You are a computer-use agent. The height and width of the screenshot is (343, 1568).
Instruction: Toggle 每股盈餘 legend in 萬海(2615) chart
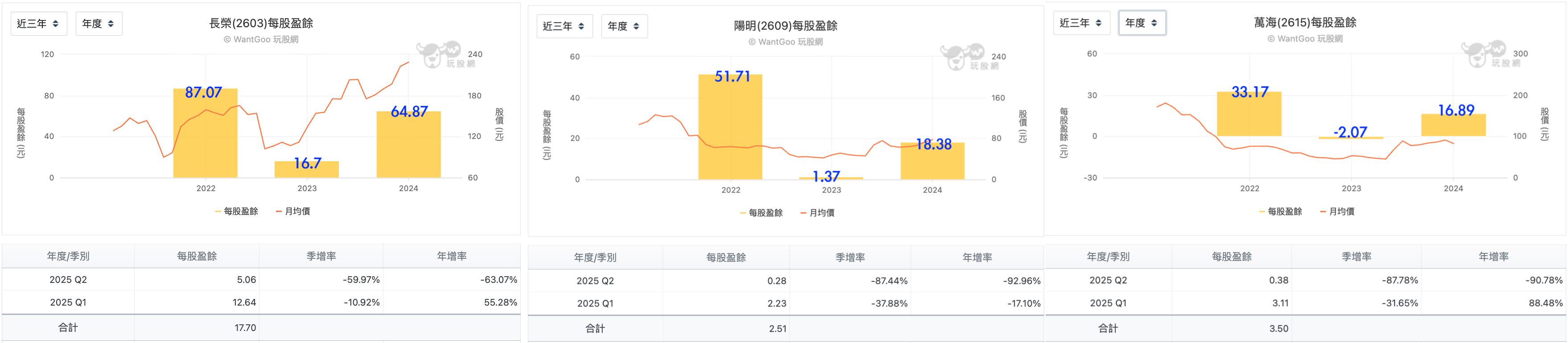[1281, 212]
